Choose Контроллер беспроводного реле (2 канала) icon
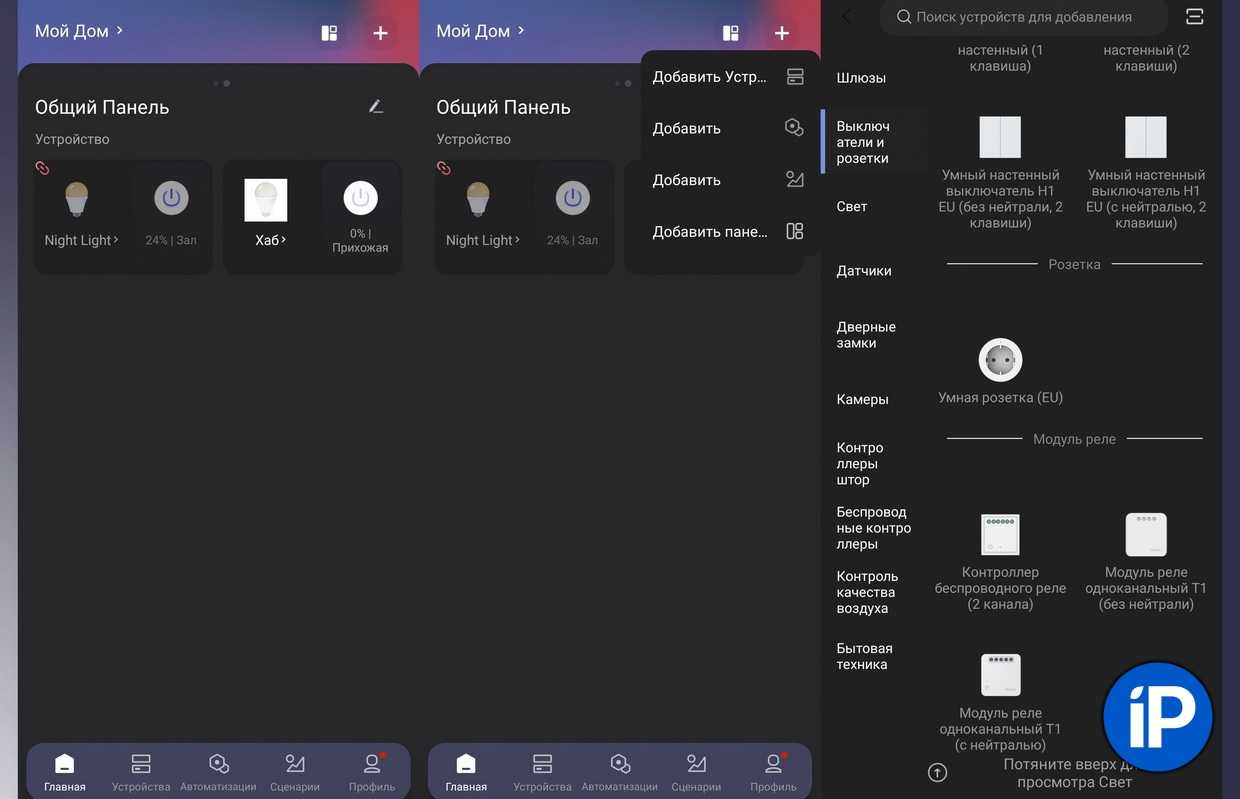1240x799 pixels. click(x=1000, y=535)
